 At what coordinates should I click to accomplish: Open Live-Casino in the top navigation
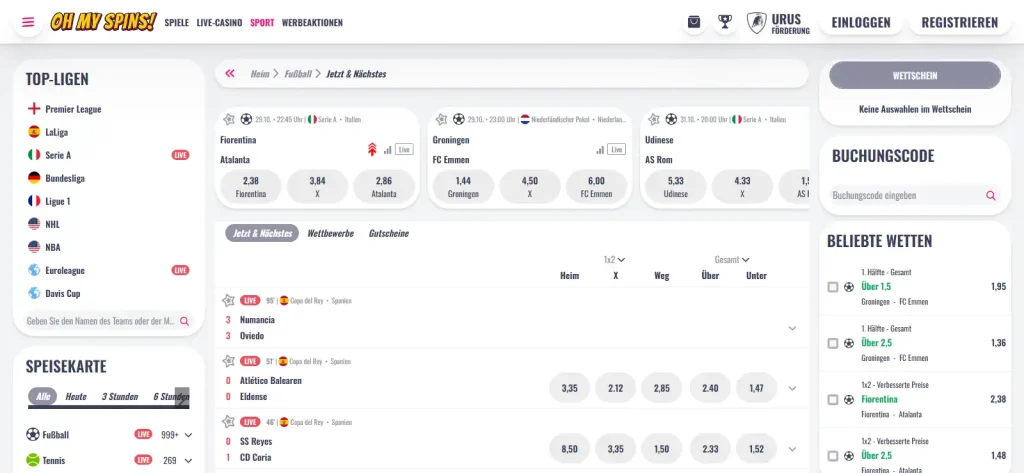(x=219, y=22)
